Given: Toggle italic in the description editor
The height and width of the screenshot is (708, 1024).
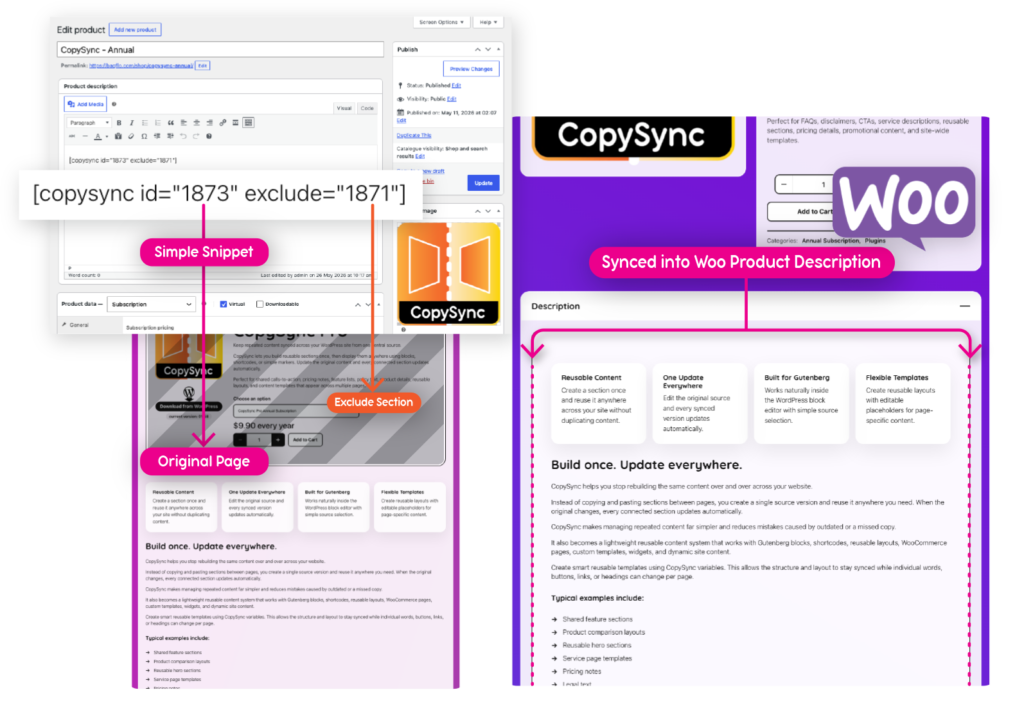Looking at the screenshot, I should coord(132,123).
